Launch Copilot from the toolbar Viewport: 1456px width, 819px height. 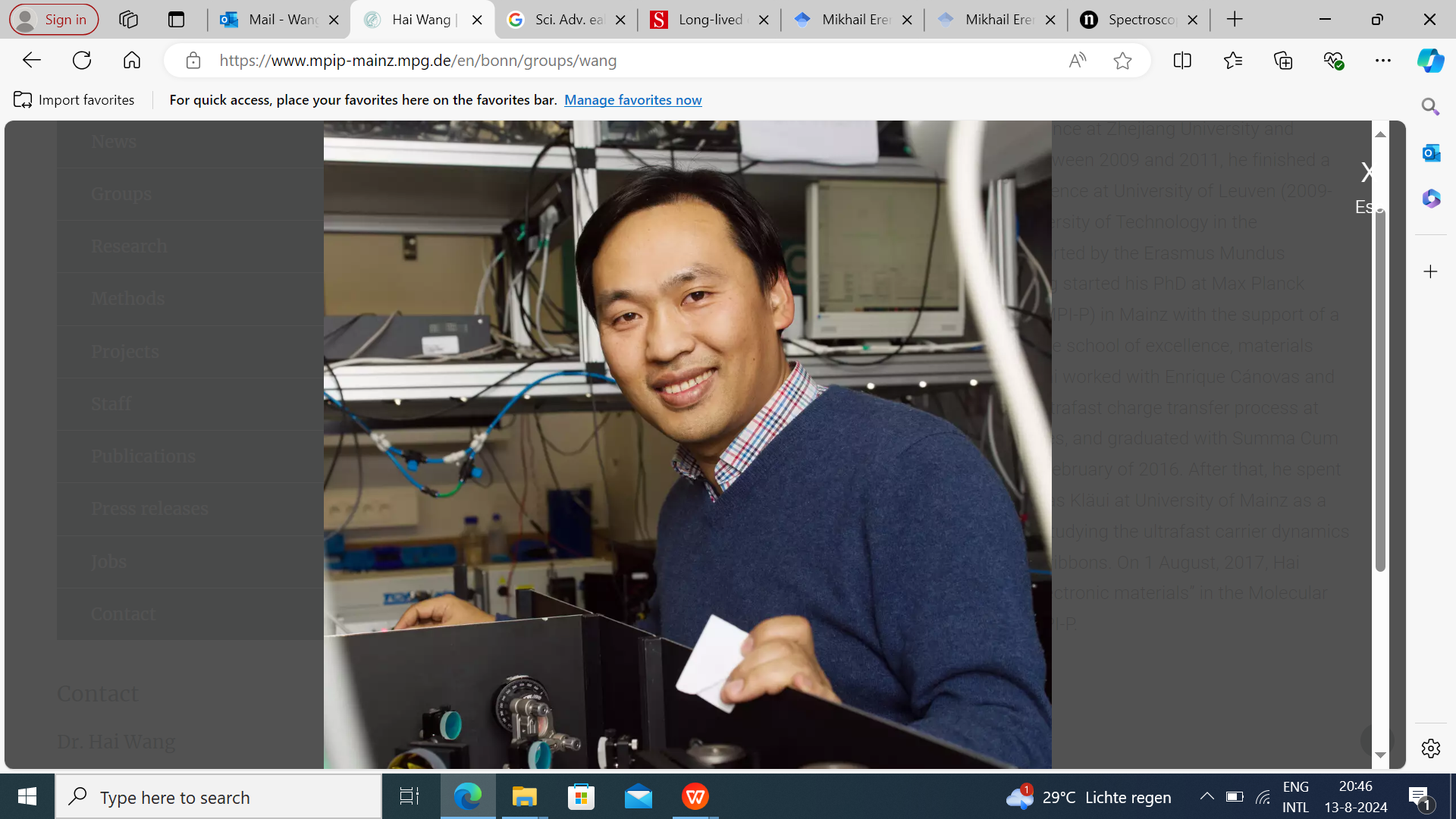pyautogui.click(x=1430, y=61)
